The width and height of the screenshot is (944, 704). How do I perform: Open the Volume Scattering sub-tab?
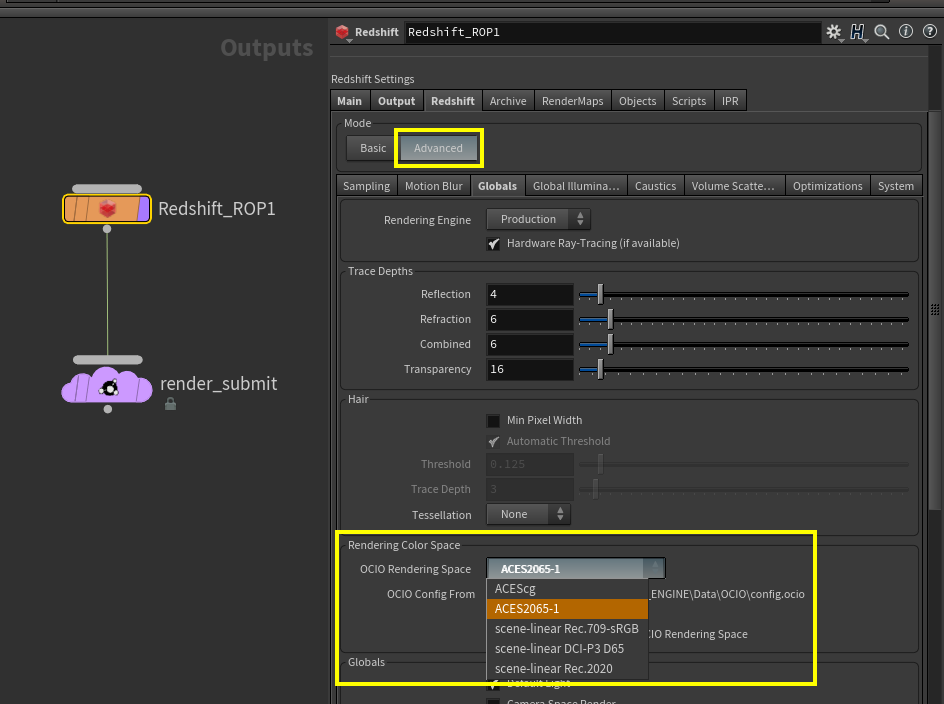pos(733,186)
